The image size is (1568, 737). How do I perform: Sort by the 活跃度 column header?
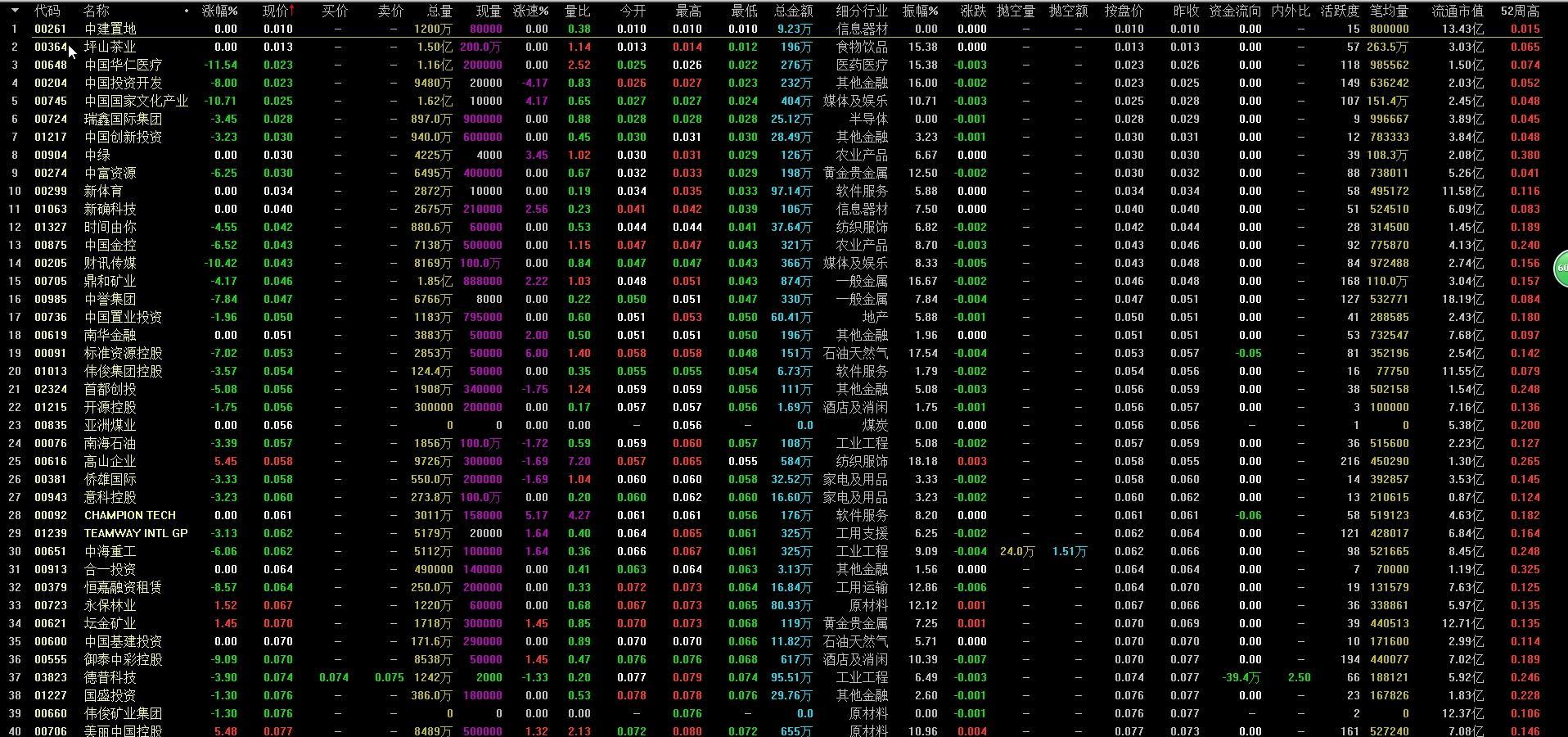pos(1340,11)
